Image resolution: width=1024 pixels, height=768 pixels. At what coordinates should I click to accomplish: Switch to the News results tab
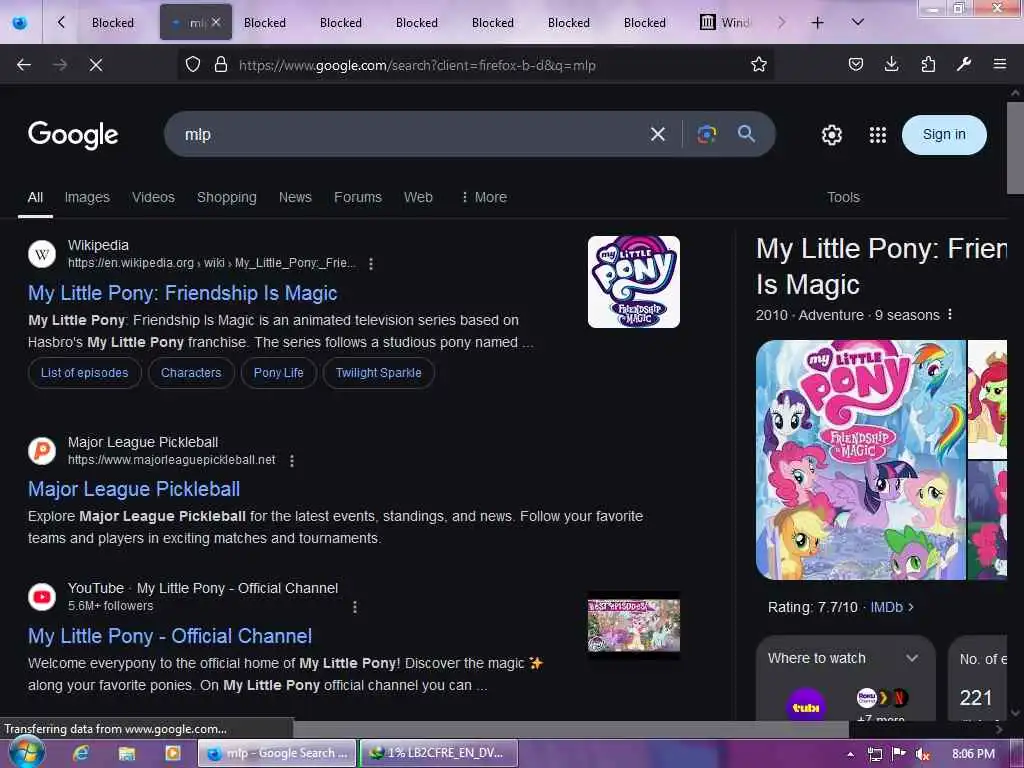[295, 197]
